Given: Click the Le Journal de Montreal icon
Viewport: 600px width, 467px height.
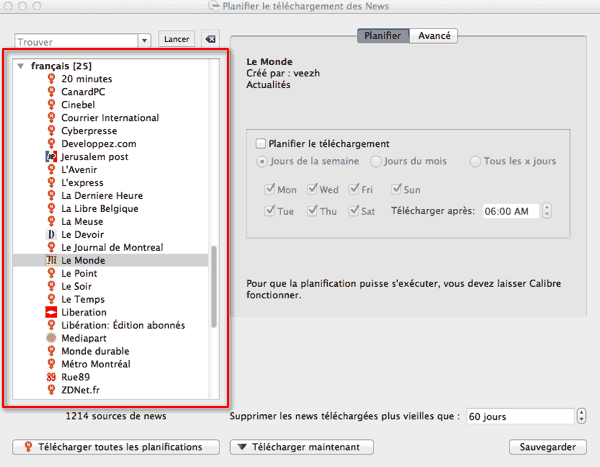Looking at the screenshot, I should 51,247.
